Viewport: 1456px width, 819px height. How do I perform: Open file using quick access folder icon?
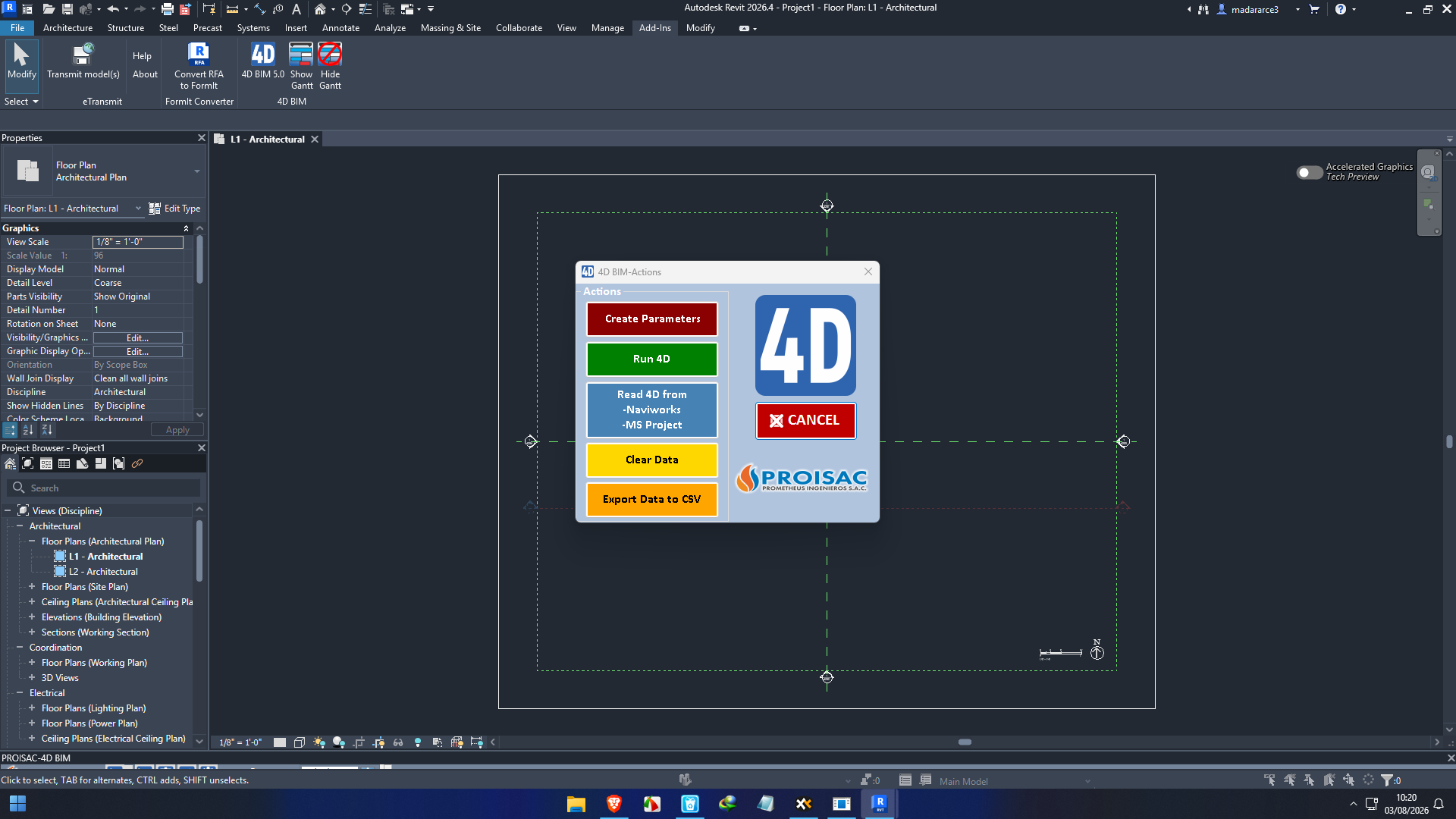(x=49, y=9)
